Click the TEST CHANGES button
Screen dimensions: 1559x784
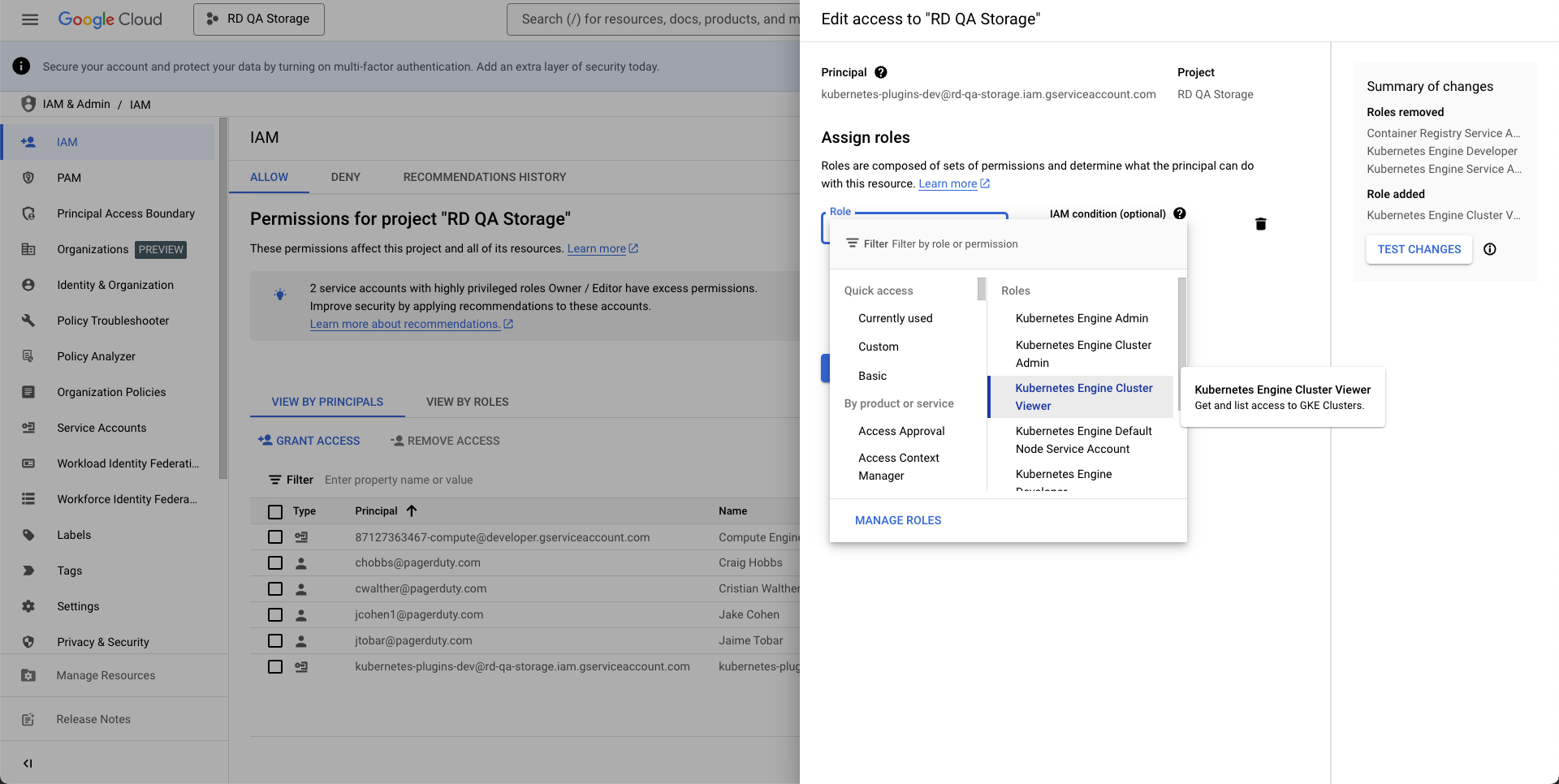tap(1419, 249)
